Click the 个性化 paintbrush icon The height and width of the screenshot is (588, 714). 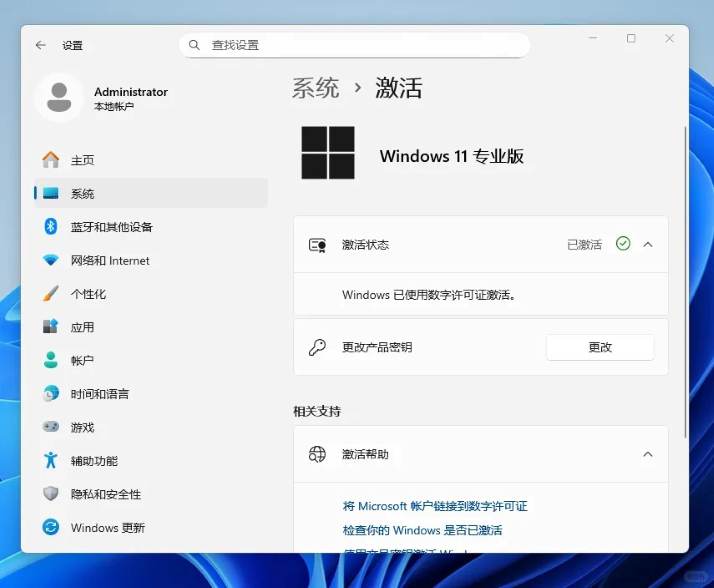tap(51, 293)
